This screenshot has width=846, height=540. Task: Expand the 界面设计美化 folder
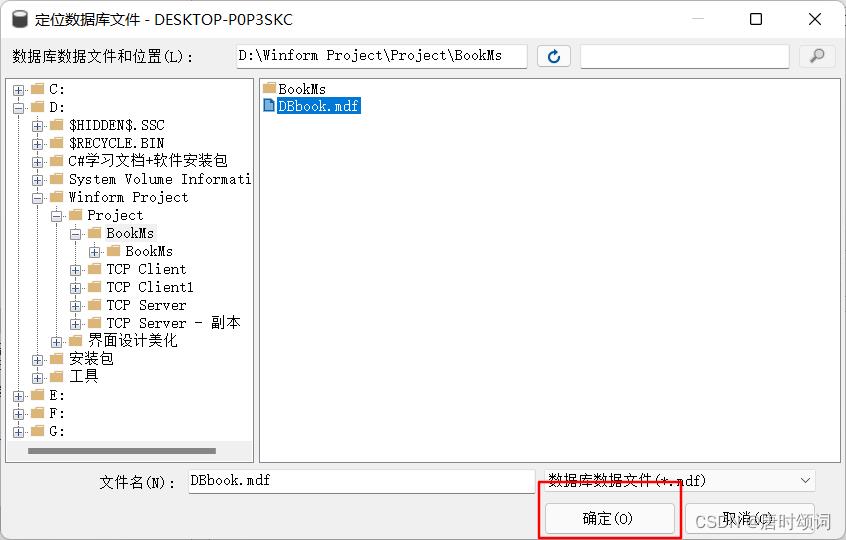[56, 342]
